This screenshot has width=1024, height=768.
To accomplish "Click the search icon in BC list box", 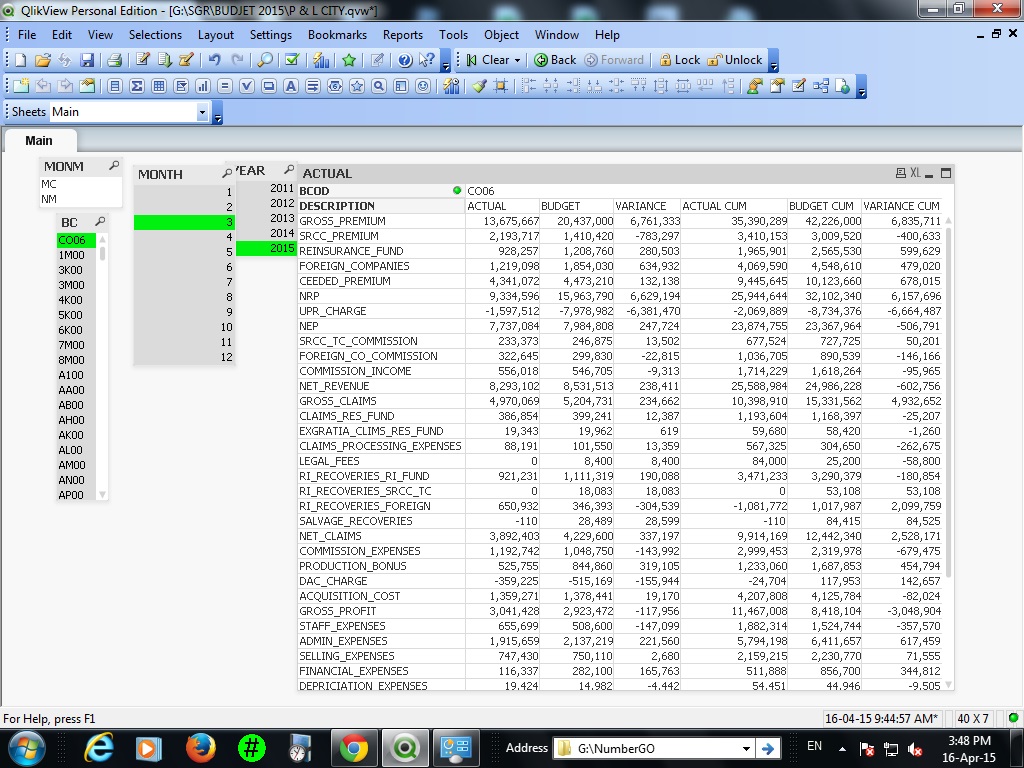I will coord(100,222).
